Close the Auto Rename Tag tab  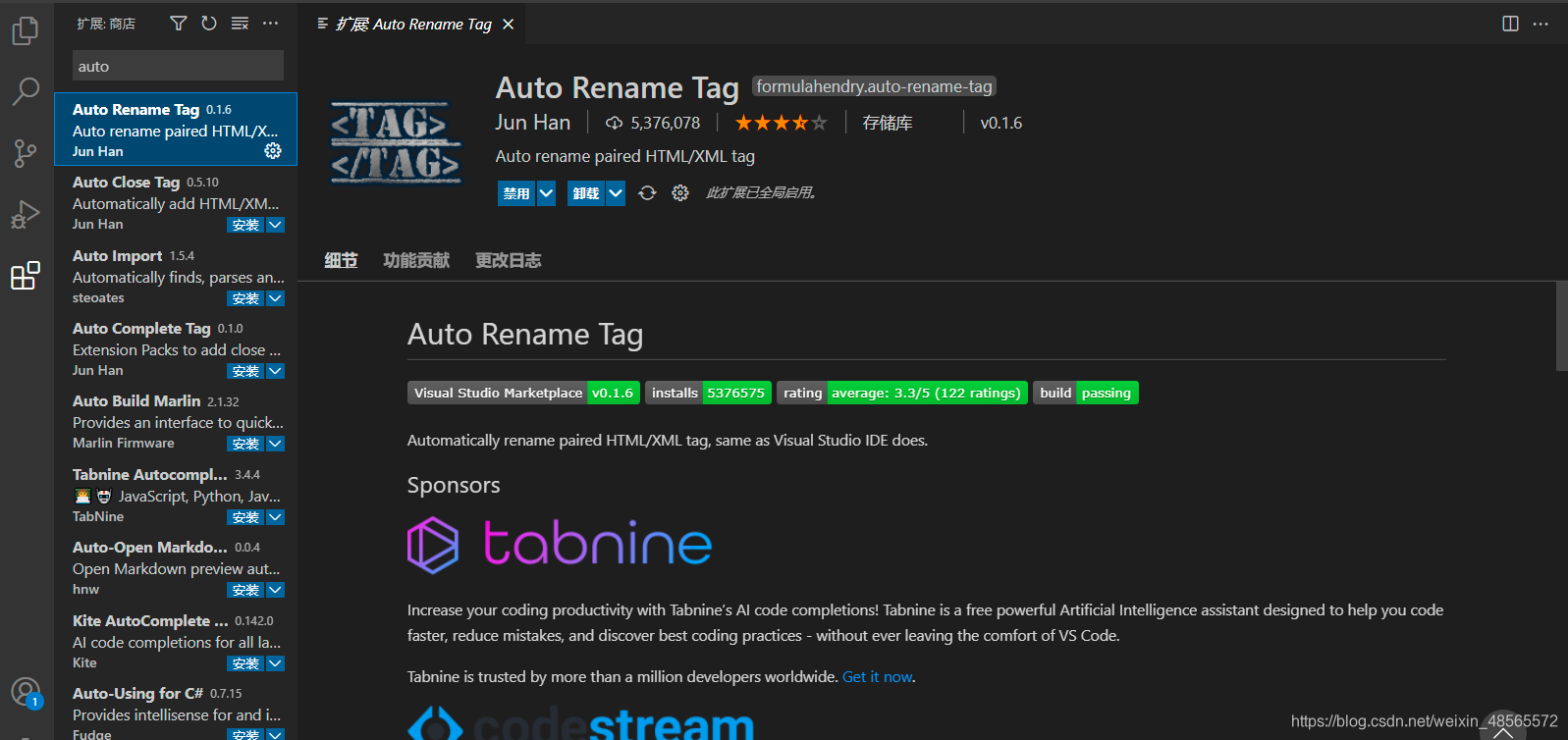click(508, 24)
